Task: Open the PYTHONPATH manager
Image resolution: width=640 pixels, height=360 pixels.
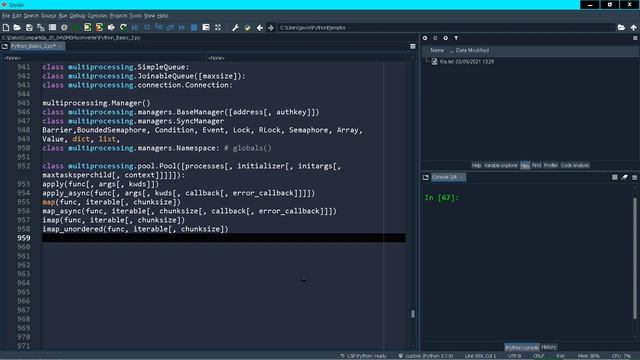Action: (x=247, y=27)
